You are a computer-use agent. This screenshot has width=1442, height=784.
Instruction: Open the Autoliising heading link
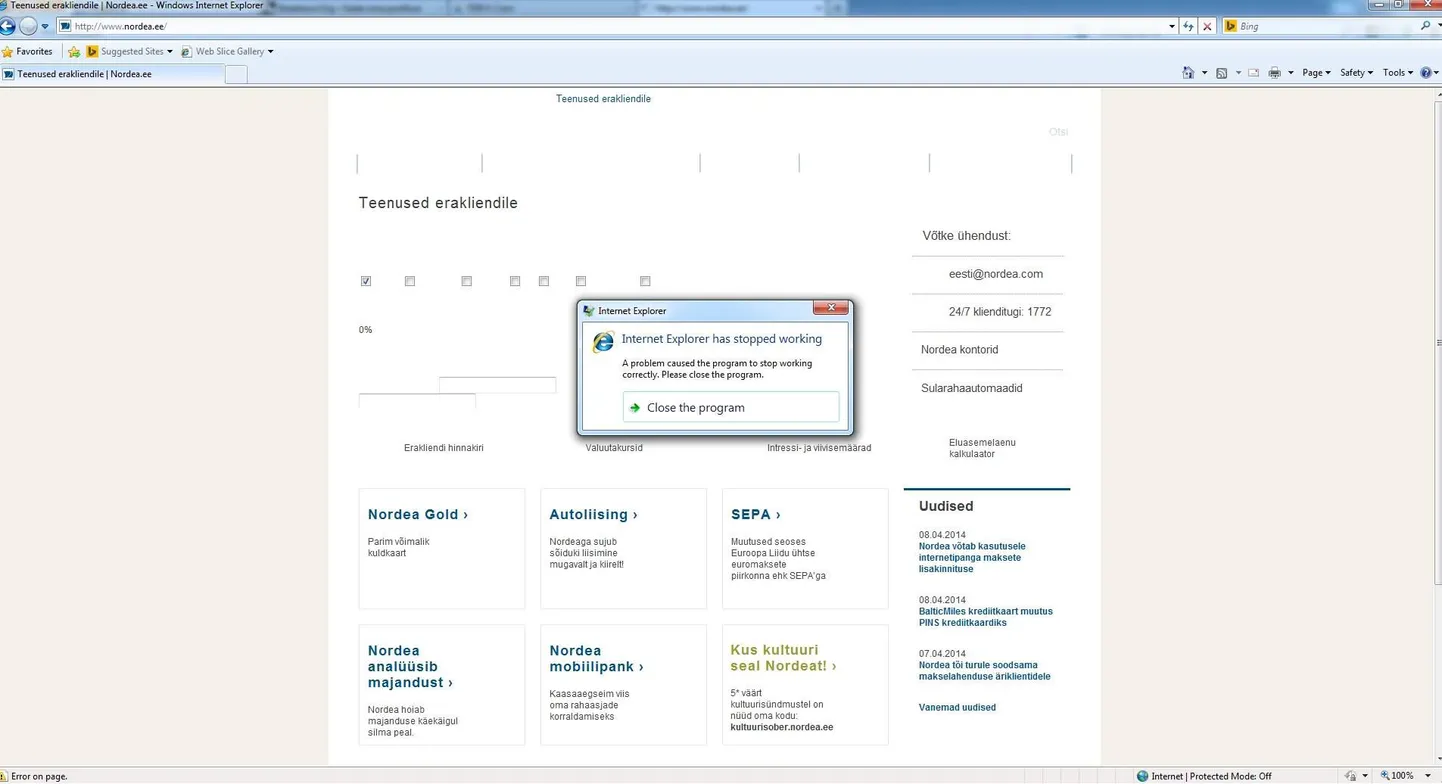(593, 514)
